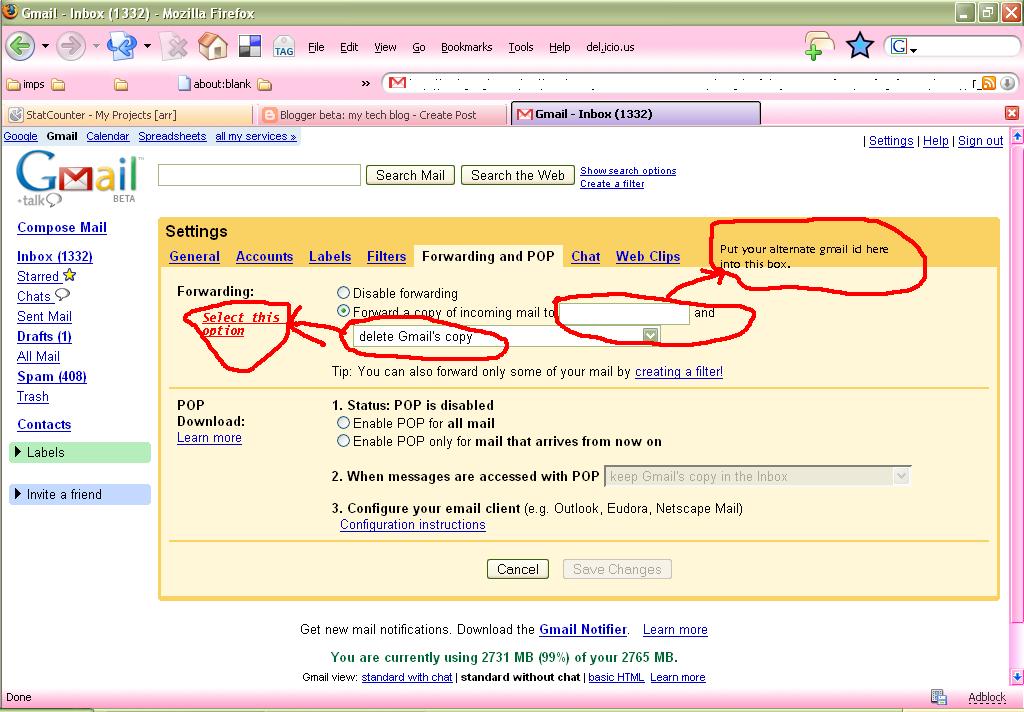Select Disable forwarding radio button
1024x712 pixels.
[344, 293]
